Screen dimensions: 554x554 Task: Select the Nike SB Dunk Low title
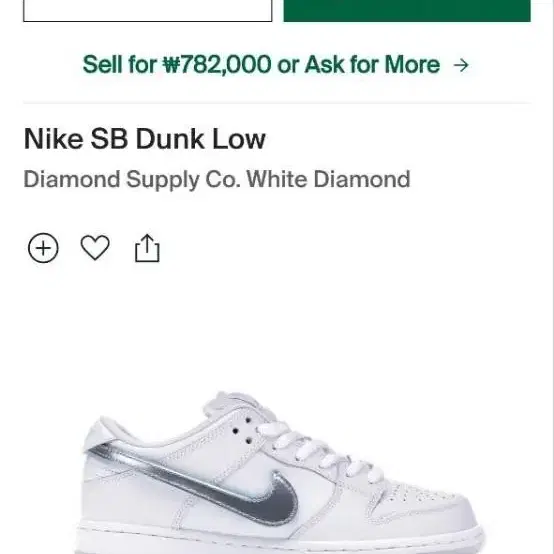145,139
